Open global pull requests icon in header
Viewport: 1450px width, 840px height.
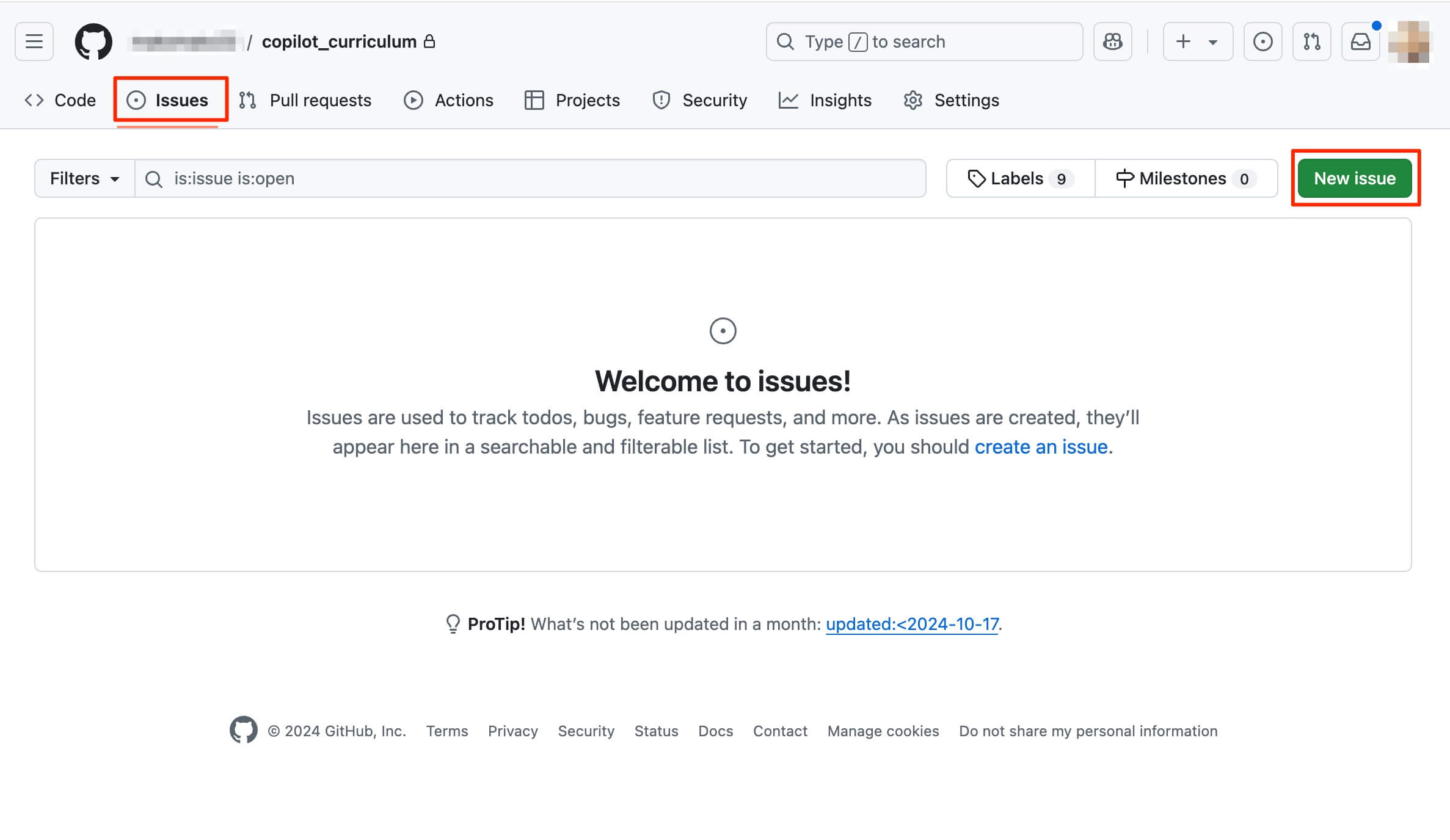1311,42
